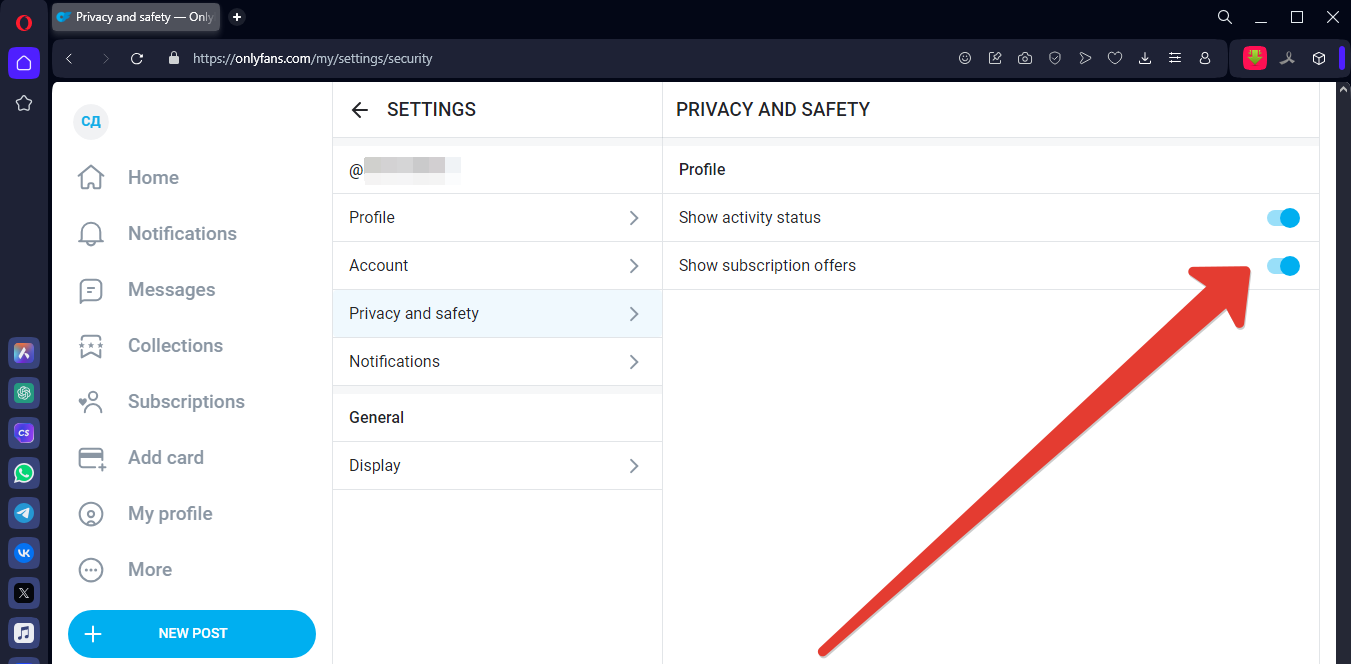The height and width of the screenshot is (664, 1351).
Task: Click the NEW POST button
Action: pos(192,633)
